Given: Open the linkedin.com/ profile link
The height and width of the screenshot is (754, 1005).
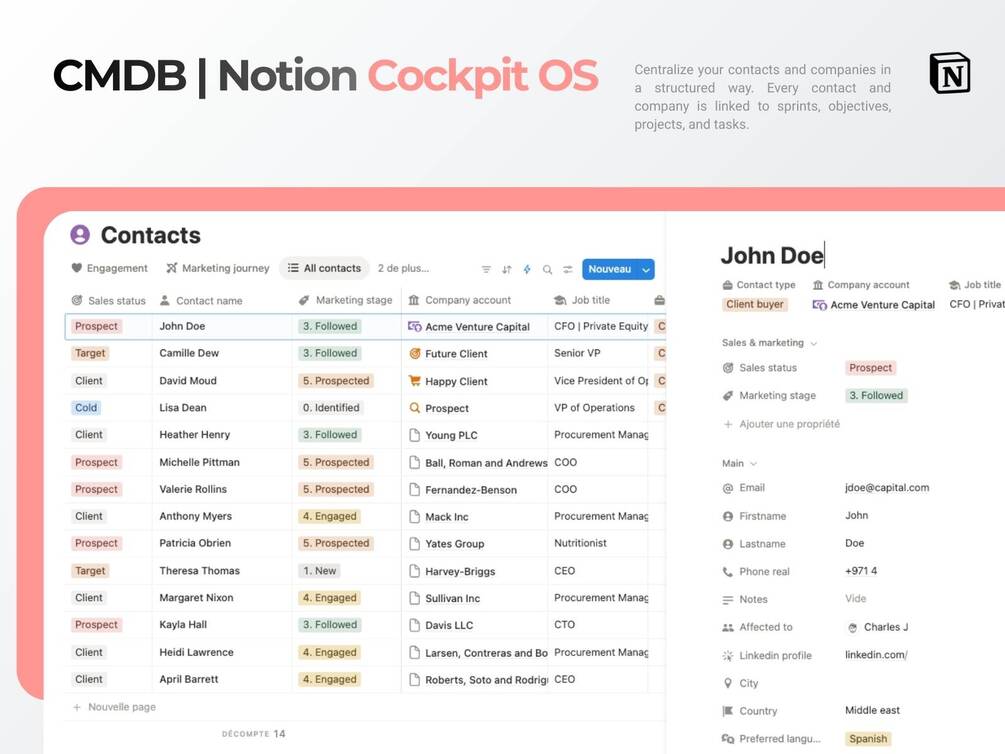Looking at the screenshot, I should pyautogui.click(x=876, y=655).
